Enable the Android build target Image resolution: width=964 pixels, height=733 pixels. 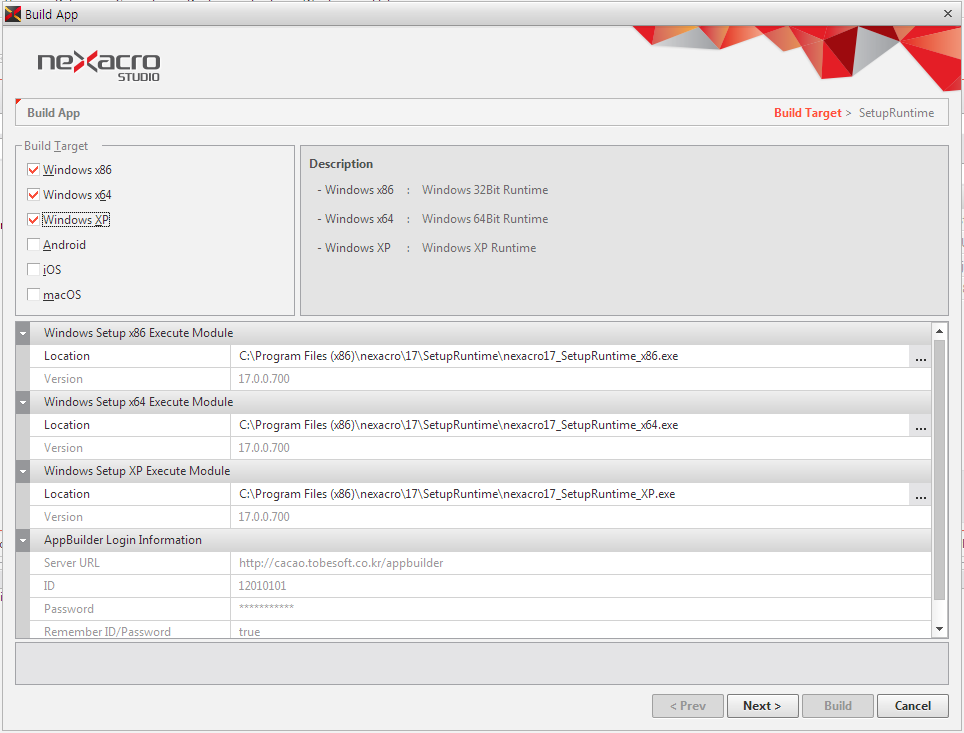(34, 245)
